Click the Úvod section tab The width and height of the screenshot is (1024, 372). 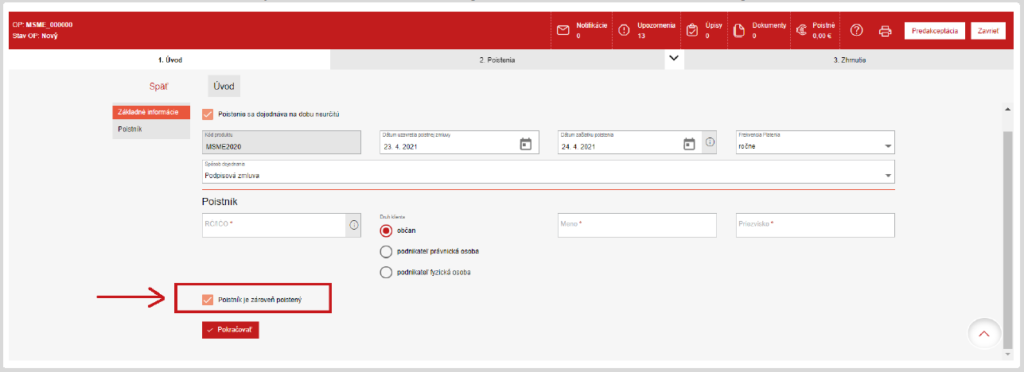click(224, 85)
